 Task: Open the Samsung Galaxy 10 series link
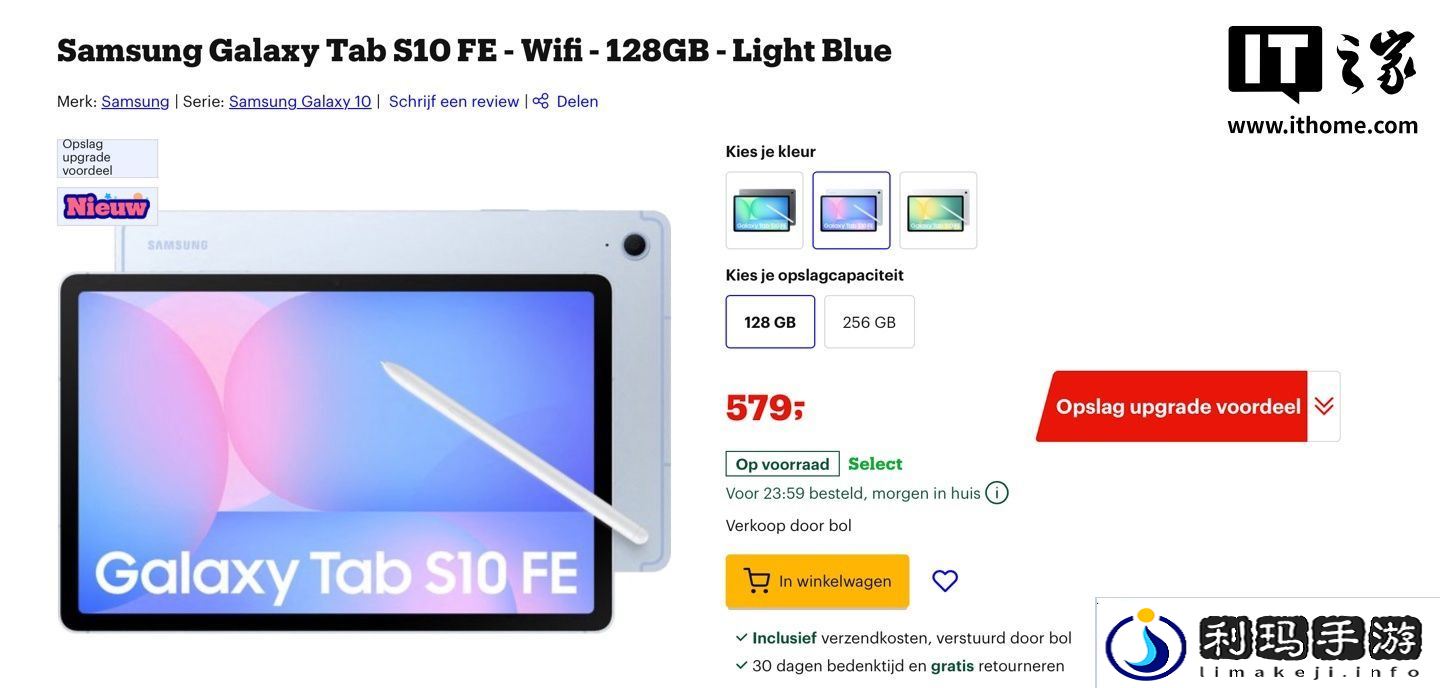(300, 101)
